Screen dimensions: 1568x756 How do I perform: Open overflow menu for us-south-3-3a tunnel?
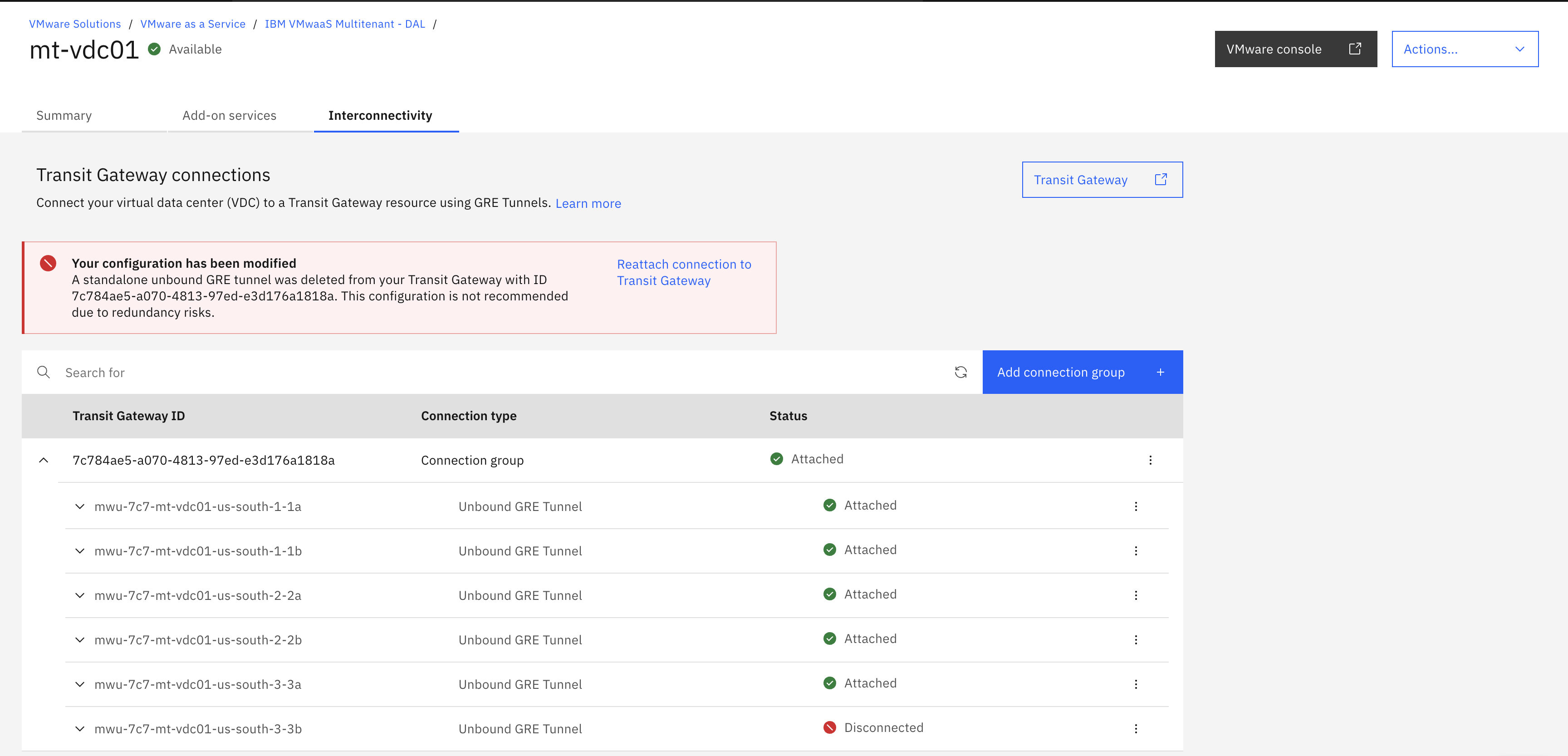pos(1135,684)
